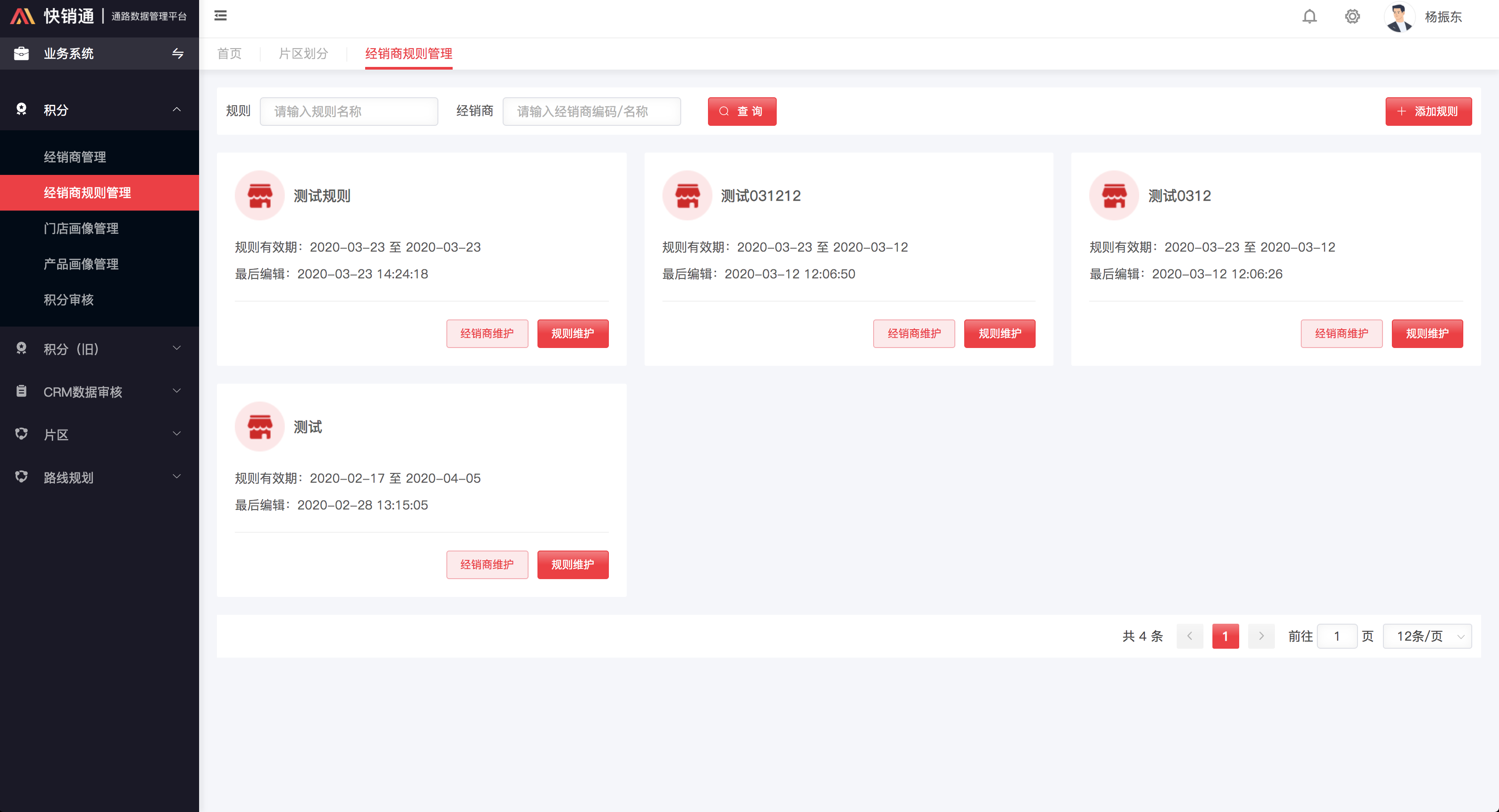Expand the 路线规划 sidebar menu
Screen dimensions: 1499x812
(176, 477)
